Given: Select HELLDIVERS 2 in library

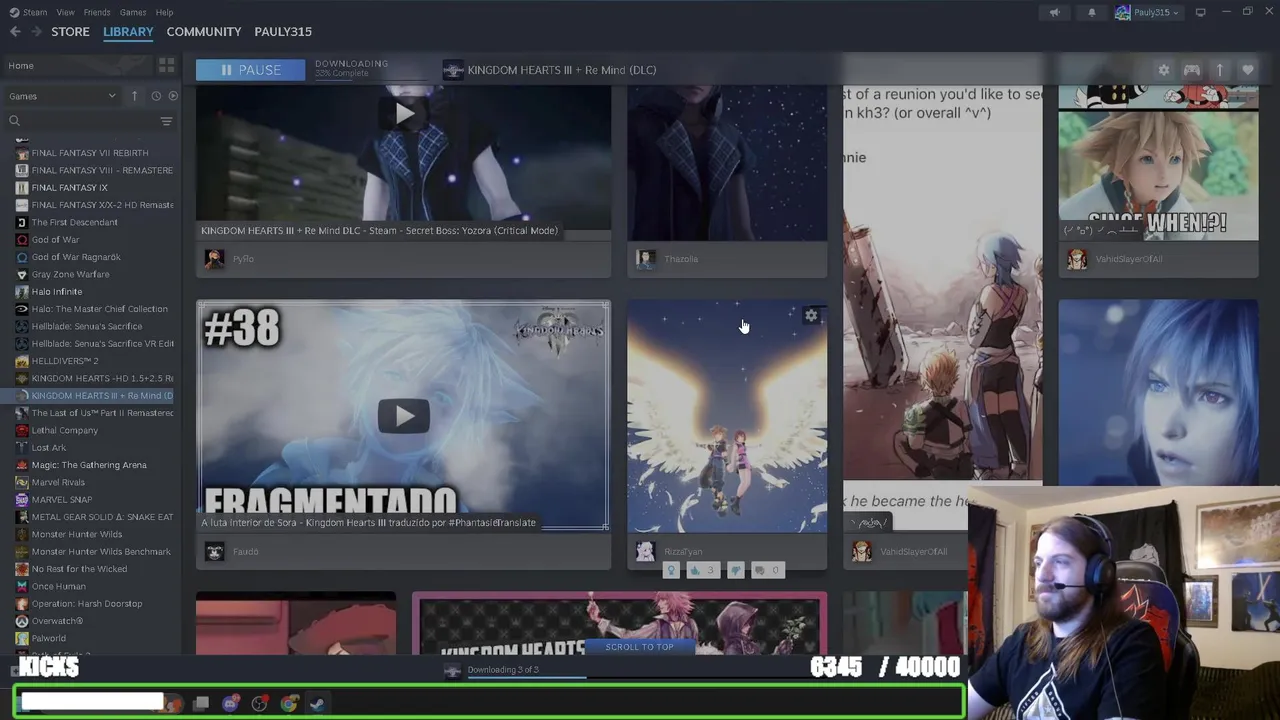Looking at the screenshot, I should [x=65, y=361].
